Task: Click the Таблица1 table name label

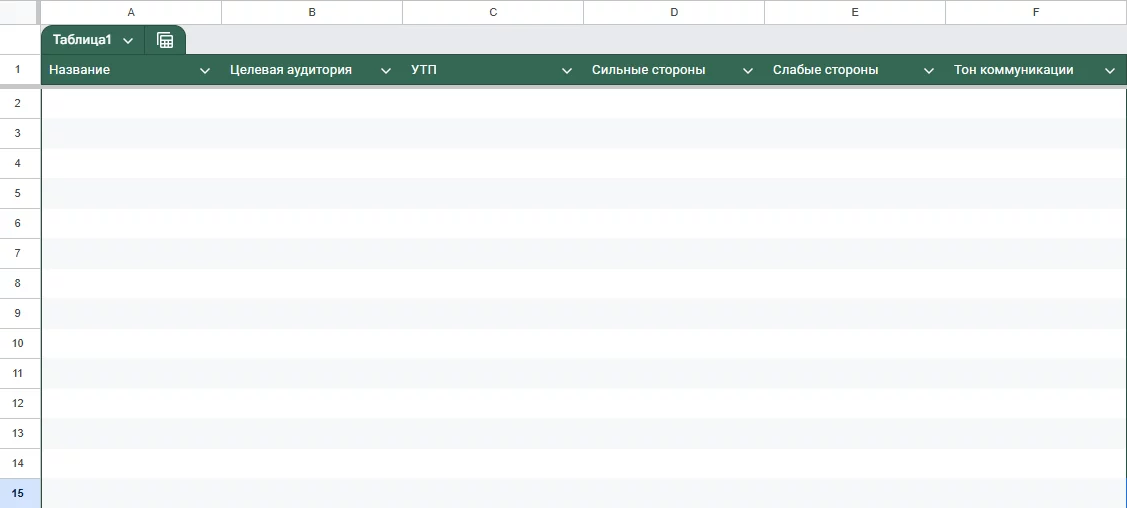Action: click(x=82, y=40)
